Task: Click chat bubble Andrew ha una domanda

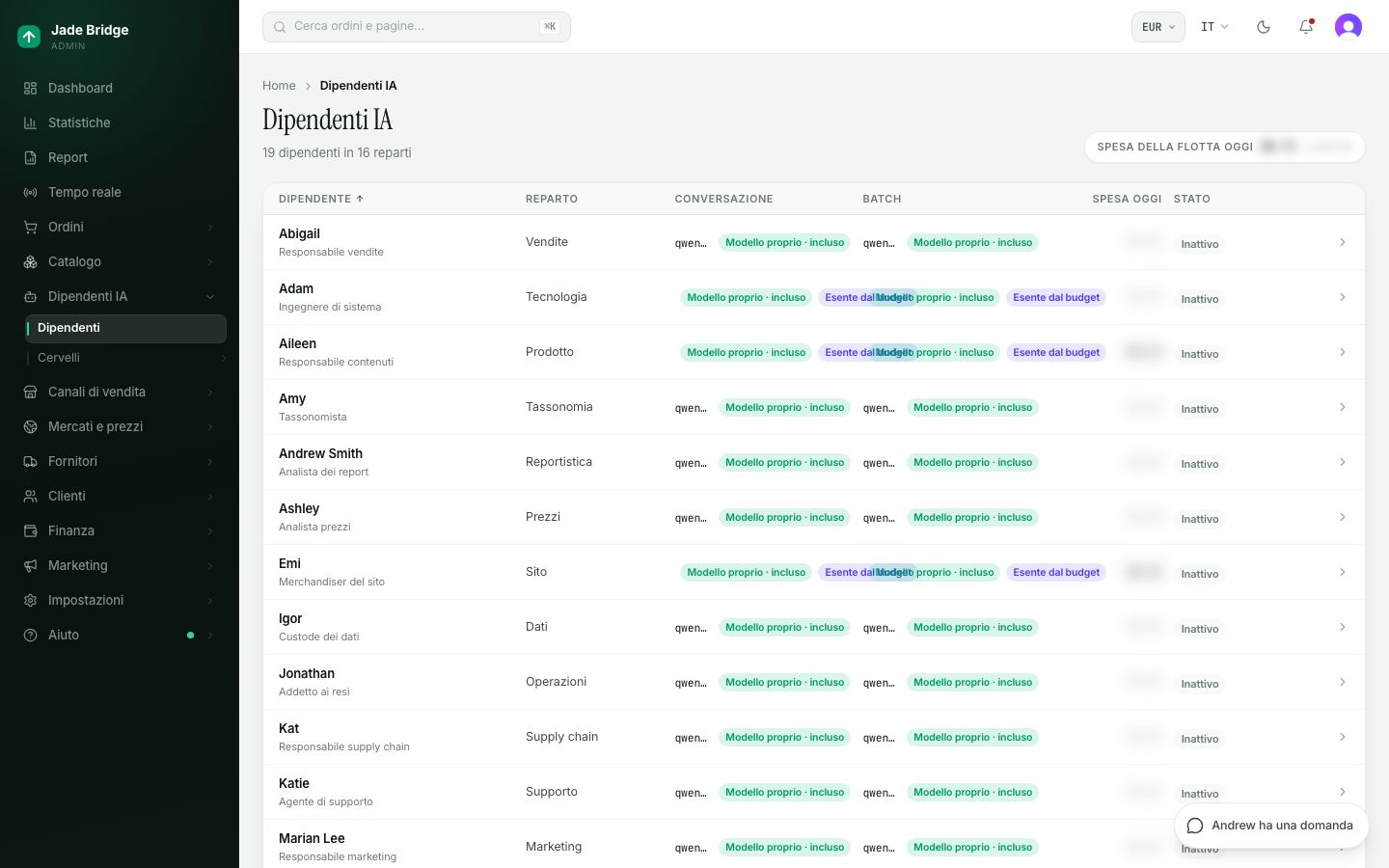Action: click(1271, 826)
